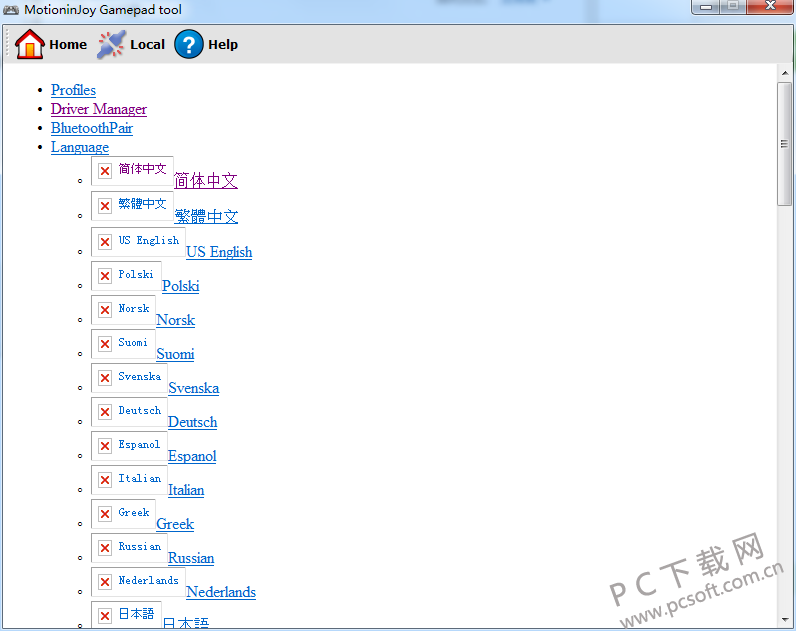Viewport: 796px width, 631px height.
Task: Click the broken image for 简体中文
Action: pos(132,171)
